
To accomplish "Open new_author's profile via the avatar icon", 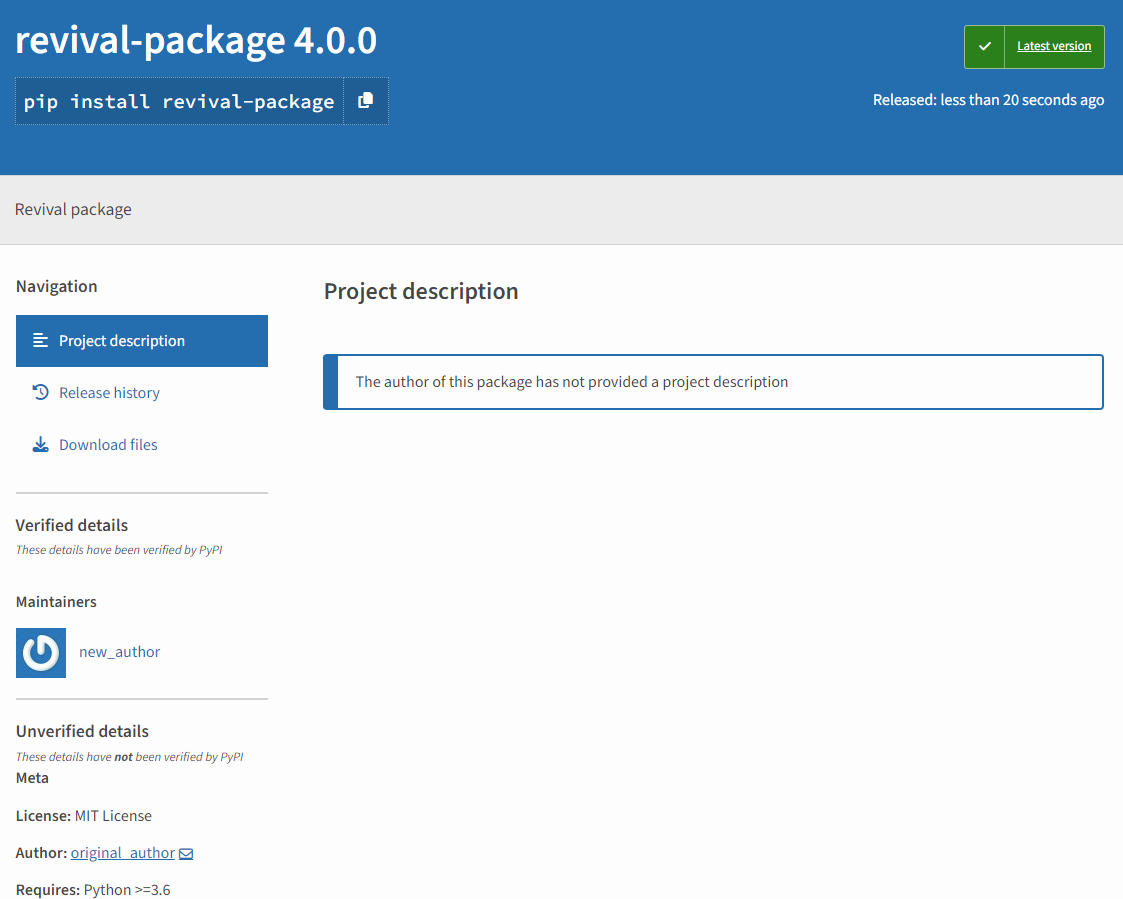I will [40, 651].
